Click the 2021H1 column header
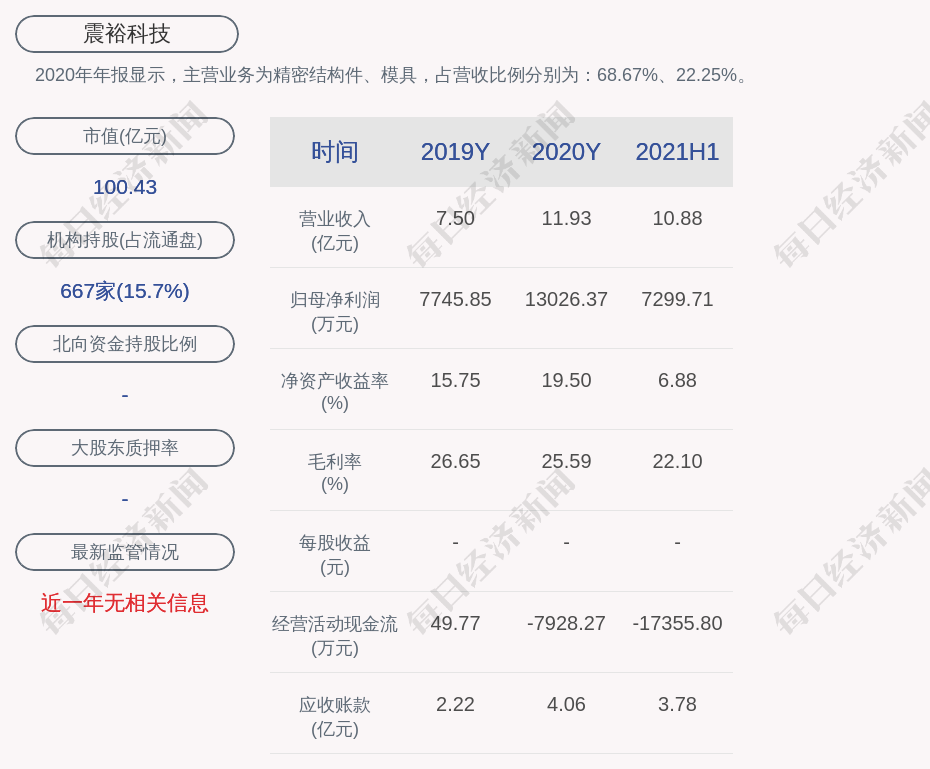This screenshot has height=769, width=930. click(677, 152)
